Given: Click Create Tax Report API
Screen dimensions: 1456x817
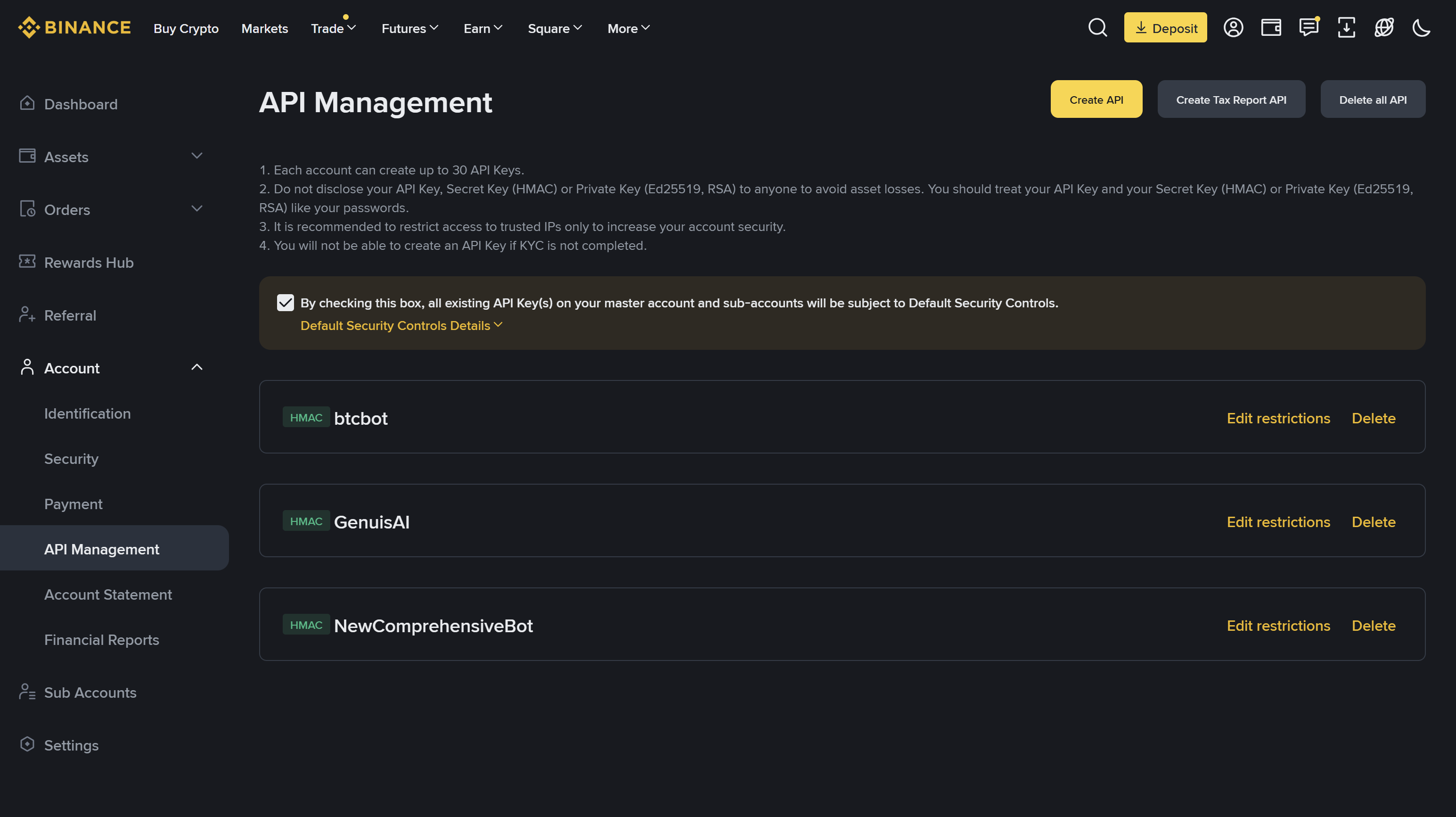Looking at the screenshot, I should tap(1231, 99).
